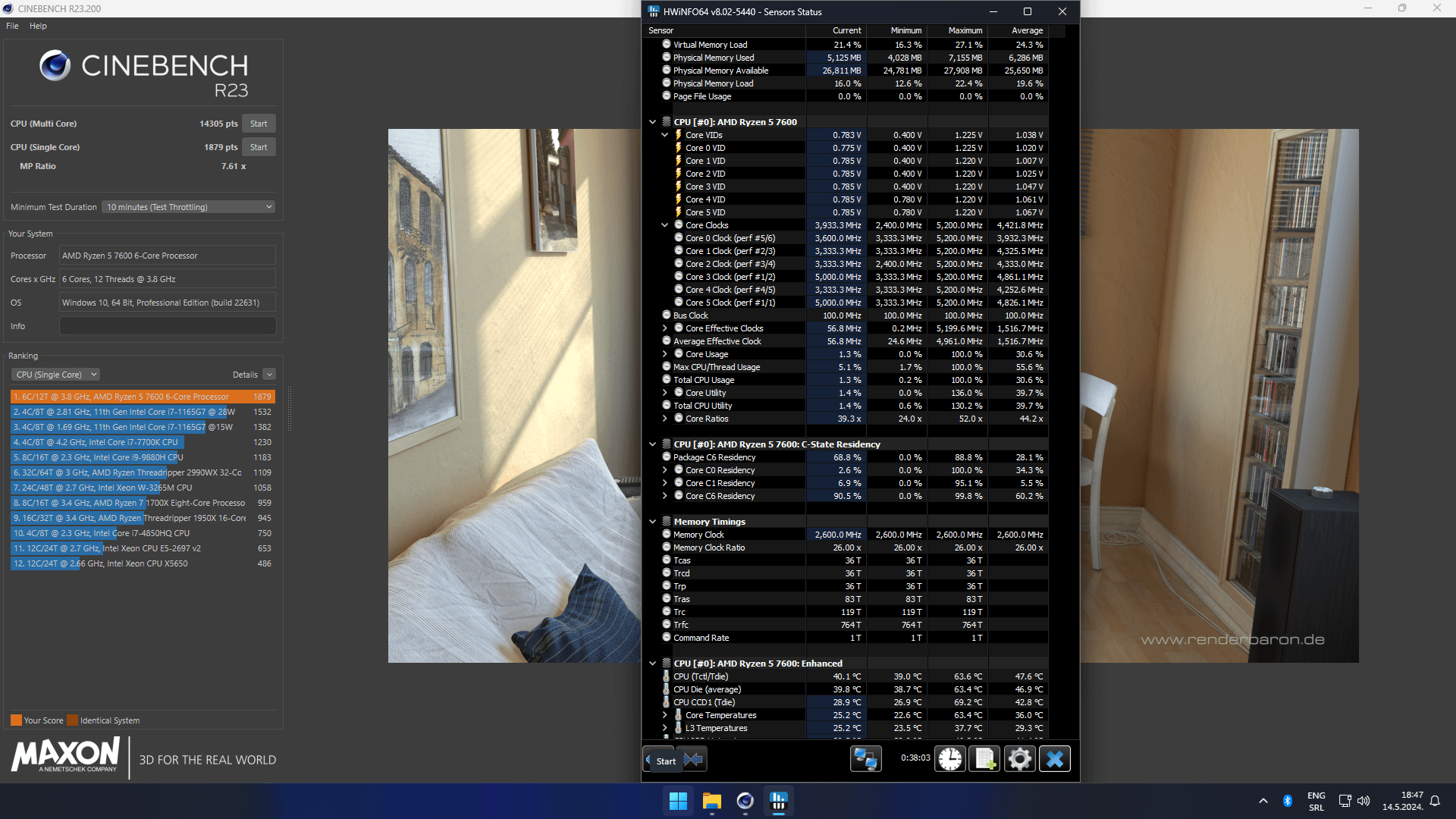The height and width of the screenshot is (819, 1456).
Task: Collapse the Core VIDs tree
Action: pos(665,135)
